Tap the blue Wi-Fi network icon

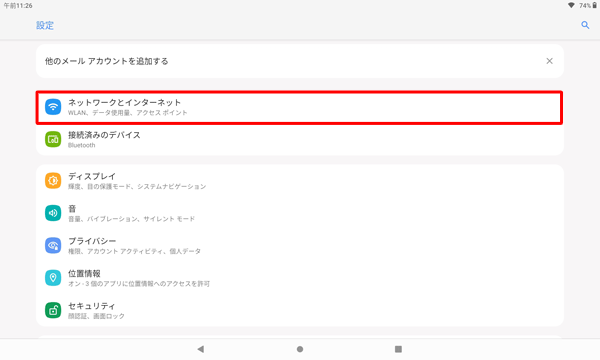click(53, 107)
